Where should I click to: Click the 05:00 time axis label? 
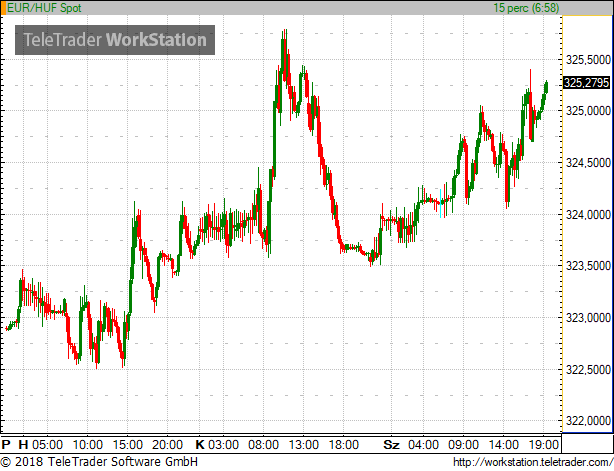[x=47, y=445]
